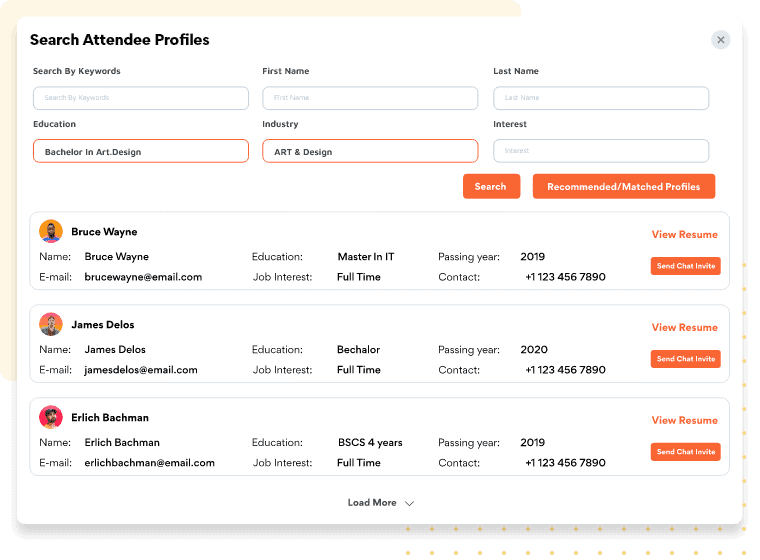Send Chat Invite to James Delos

(685, 359)
